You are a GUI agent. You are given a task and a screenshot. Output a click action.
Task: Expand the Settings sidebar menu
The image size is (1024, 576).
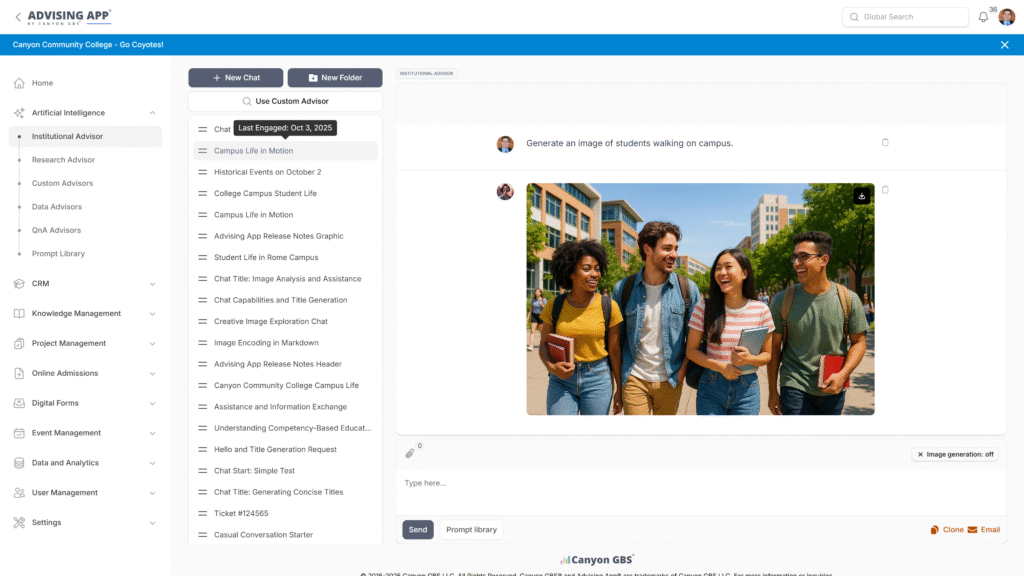(x=152, y=523)
